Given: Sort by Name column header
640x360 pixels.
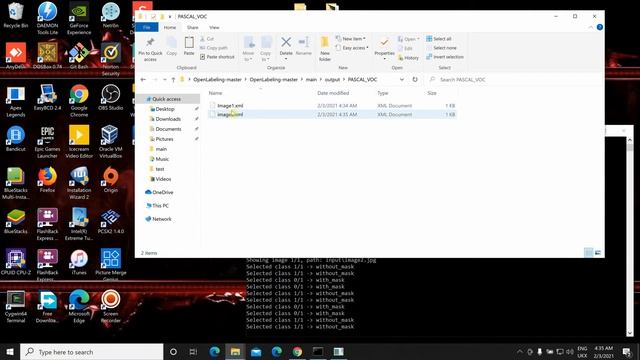Looking at the screenshot, I should (x=216, y=93).
